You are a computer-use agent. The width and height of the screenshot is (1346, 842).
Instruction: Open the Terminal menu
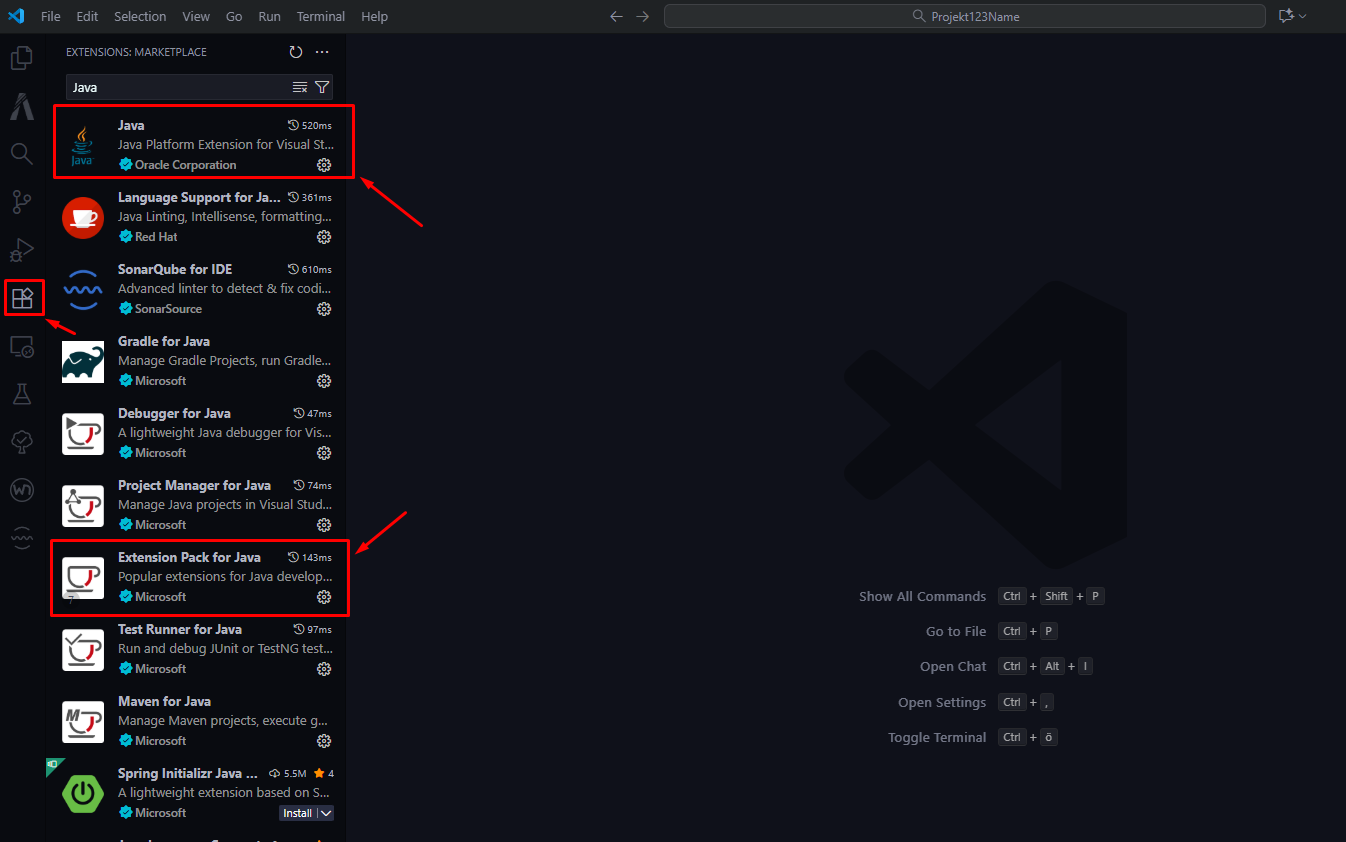coord(320,16)
